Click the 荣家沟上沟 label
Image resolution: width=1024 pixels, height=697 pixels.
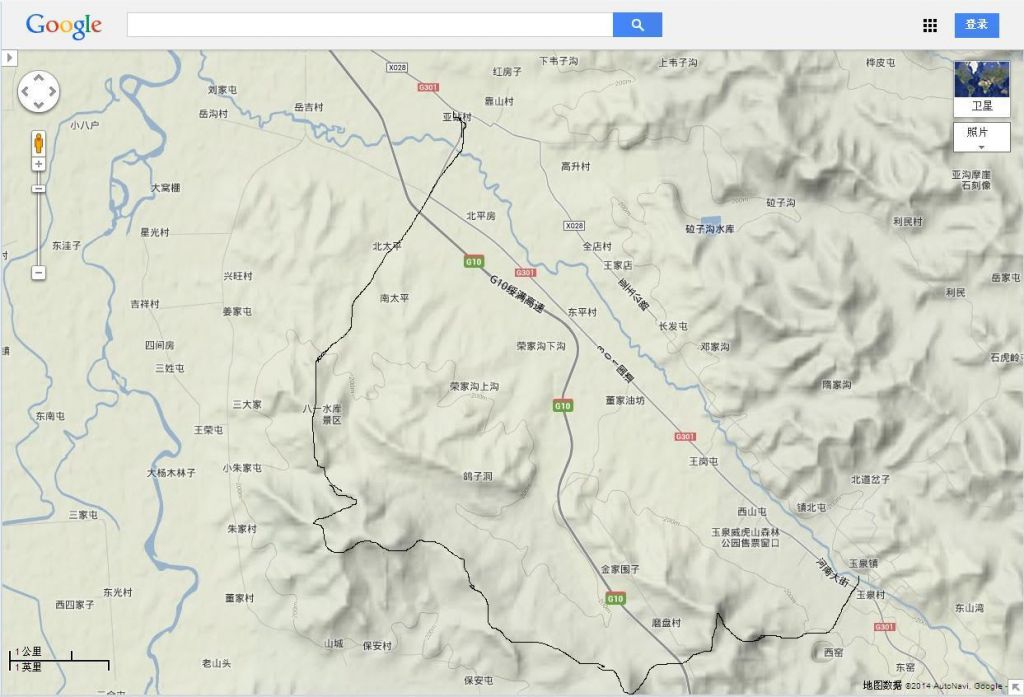coord(474,386)
